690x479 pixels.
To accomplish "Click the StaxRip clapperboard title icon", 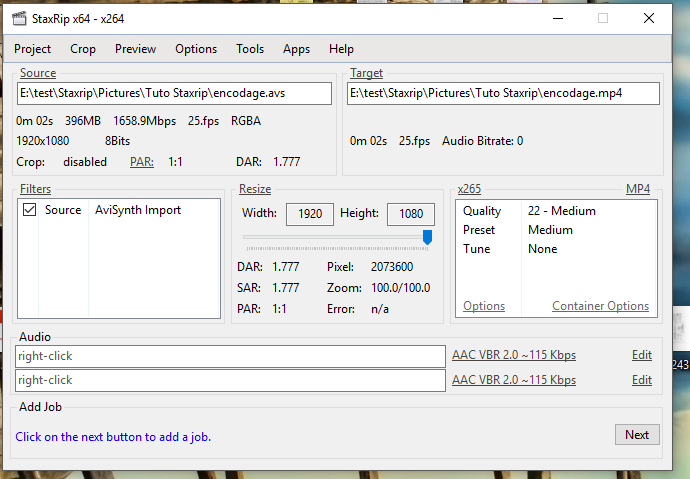I will (x=19, y=18).
